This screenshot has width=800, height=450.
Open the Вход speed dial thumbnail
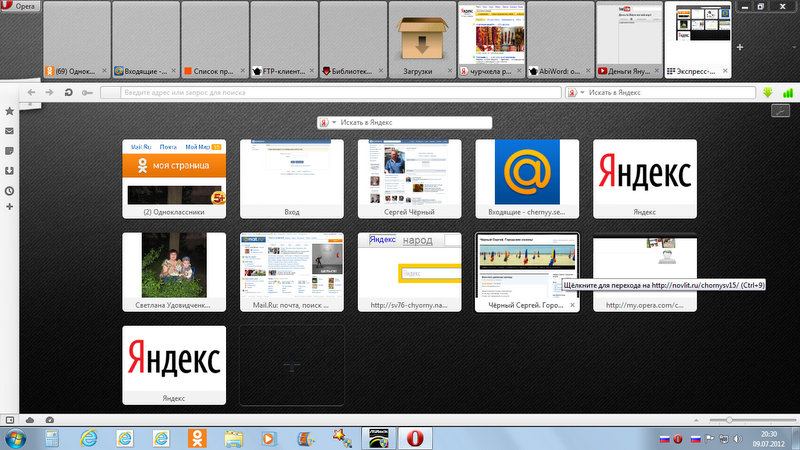pos(292,179)
